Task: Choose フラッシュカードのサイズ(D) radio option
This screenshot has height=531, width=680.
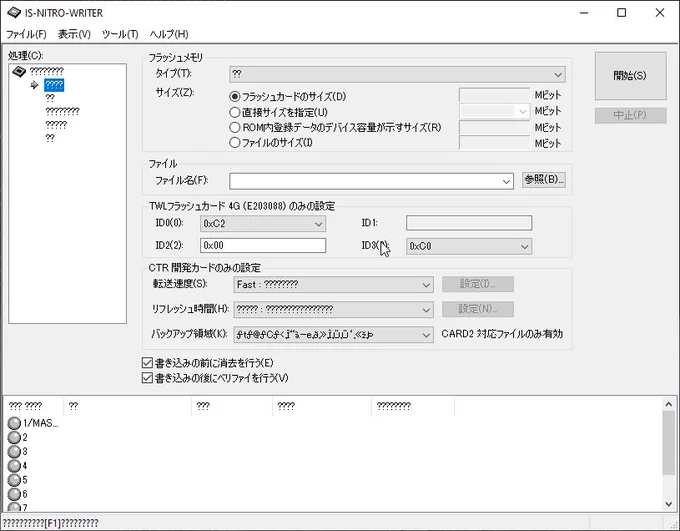Action: 235,96
